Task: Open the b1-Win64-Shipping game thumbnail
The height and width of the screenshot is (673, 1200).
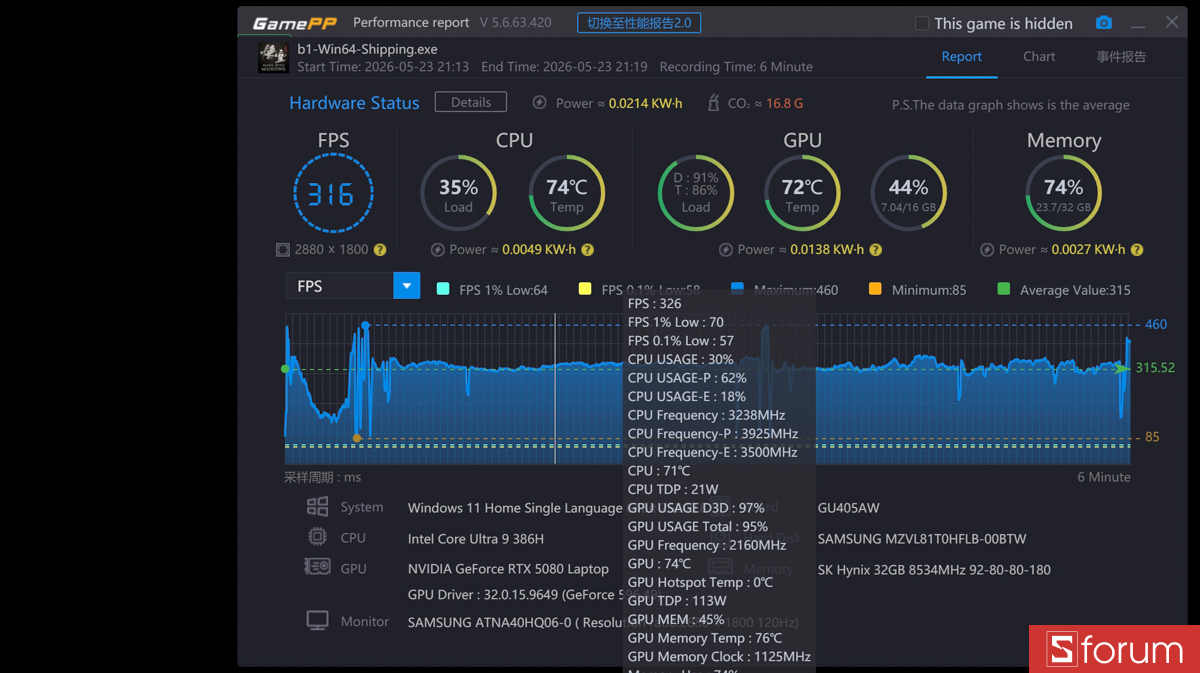Action: (274, 57)
